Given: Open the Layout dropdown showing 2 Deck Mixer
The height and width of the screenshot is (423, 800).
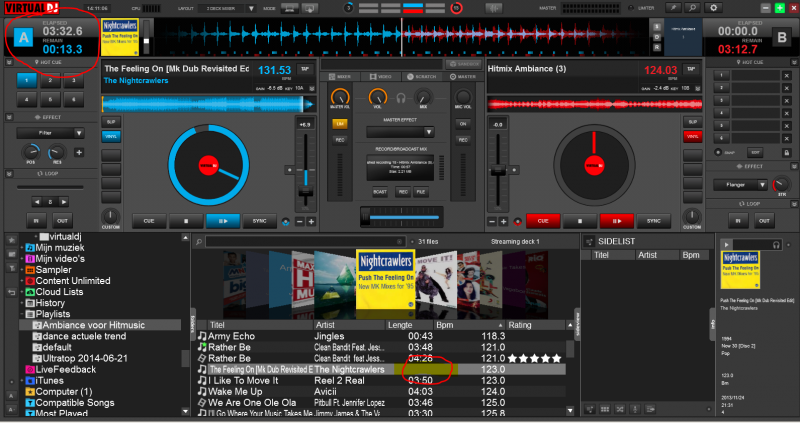Looking at the screenshot, I should pos(229,9).
